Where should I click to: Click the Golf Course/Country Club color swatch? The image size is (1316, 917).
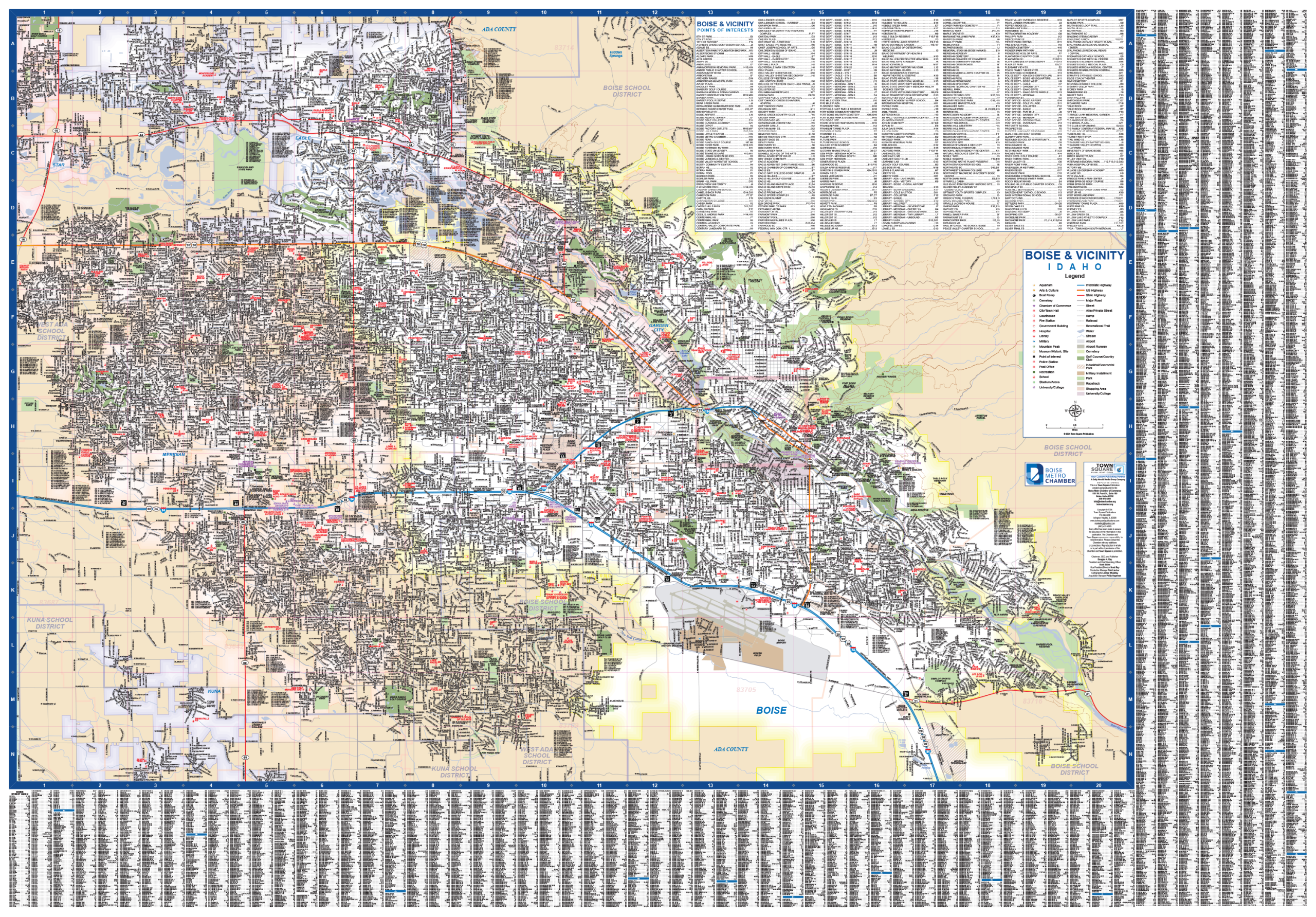(1081, 358)
